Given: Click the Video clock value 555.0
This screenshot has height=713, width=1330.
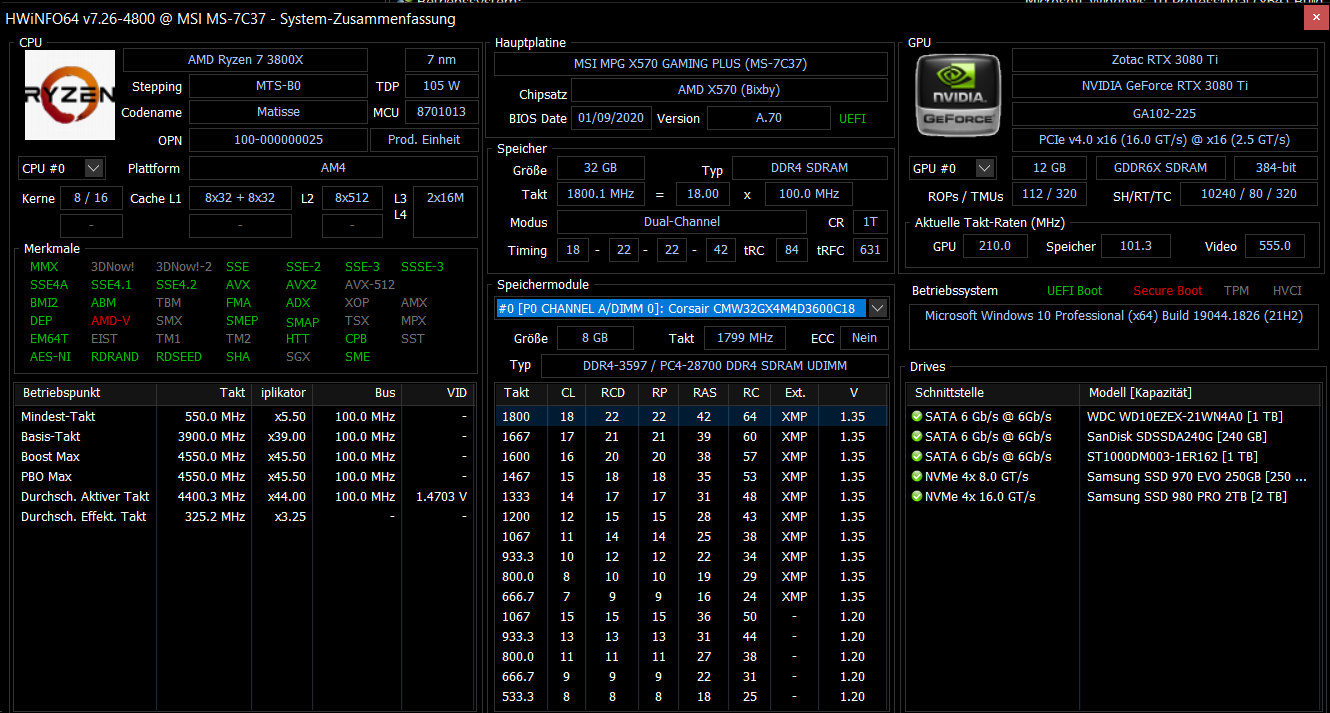Looking at the screenshot, I should [x=1275, y=246].
